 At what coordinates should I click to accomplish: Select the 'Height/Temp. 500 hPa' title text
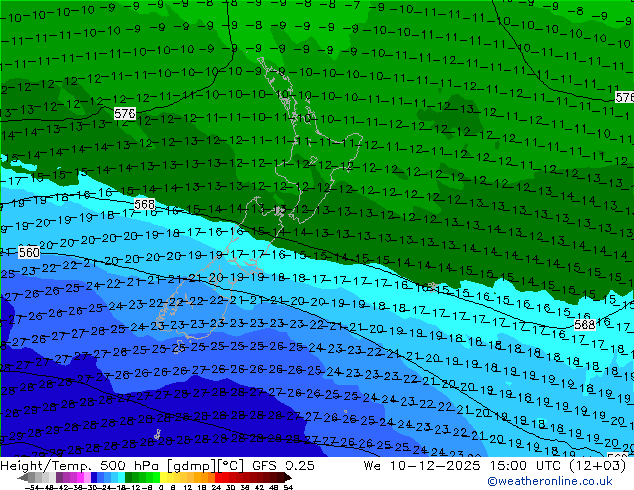(x=78, y=466)
